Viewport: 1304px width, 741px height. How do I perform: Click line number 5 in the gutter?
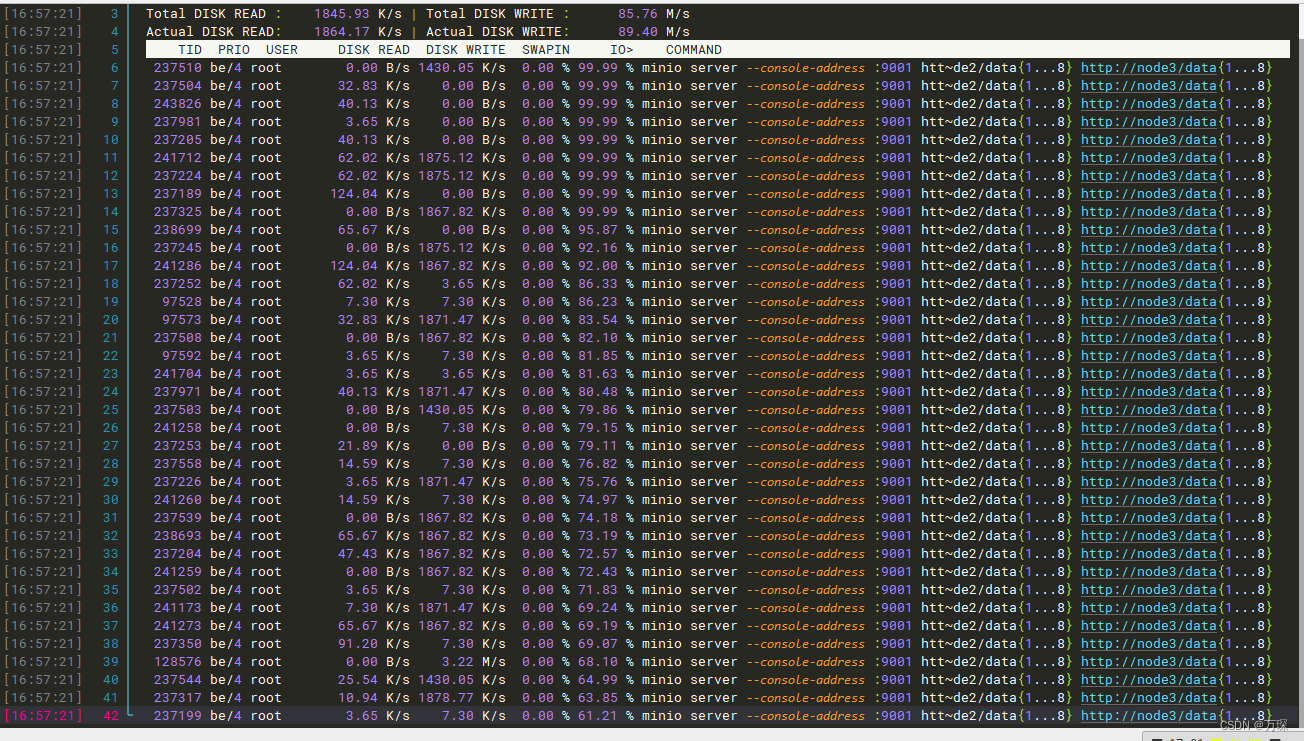coord(114,50)
